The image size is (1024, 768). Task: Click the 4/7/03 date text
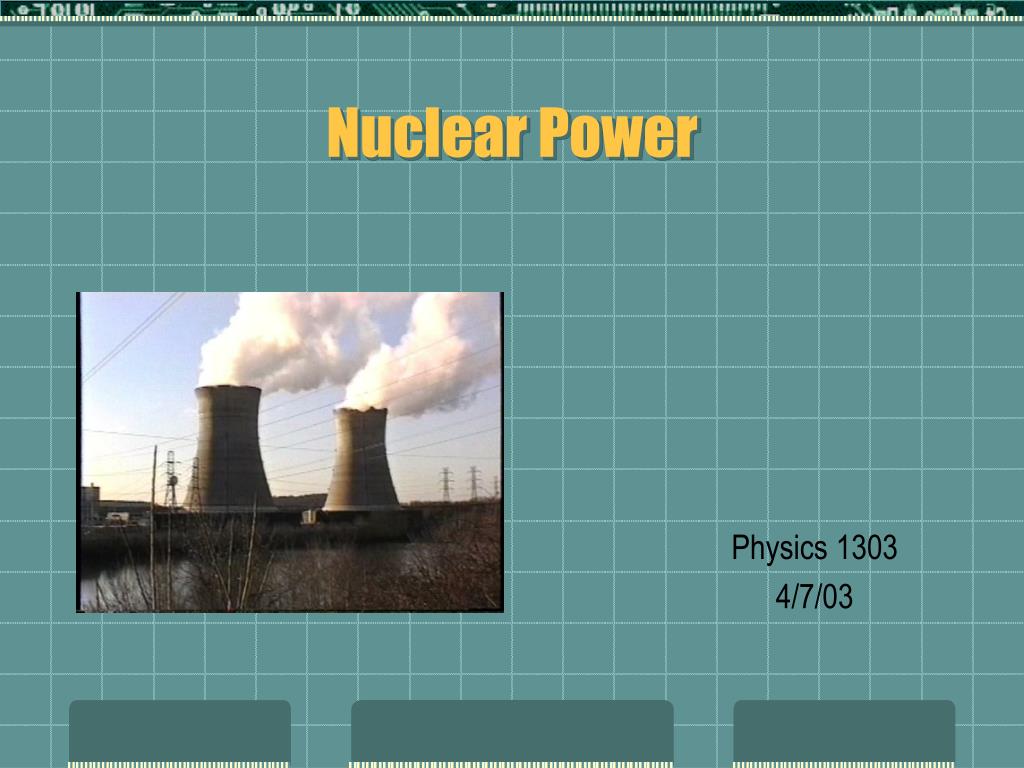(814, 596)
